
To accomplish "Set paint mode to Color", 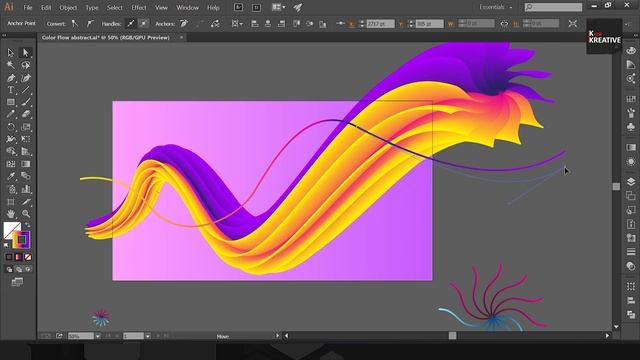I will [x=9, y=257].
